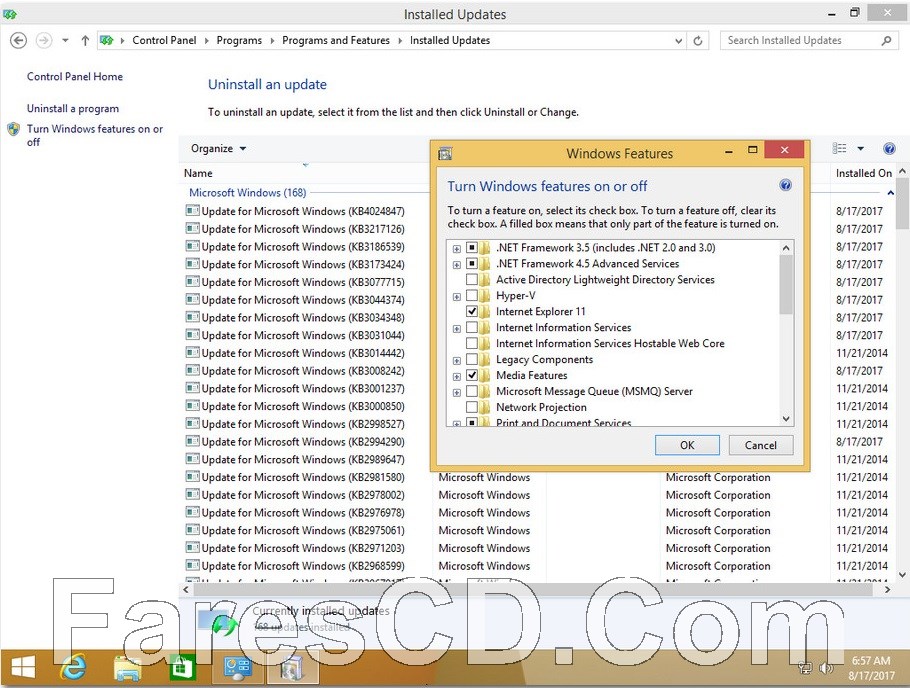Screen dimensions: 910x688
Task: Refresh the Installed Updates address bar
Action: tap(698, 41)
